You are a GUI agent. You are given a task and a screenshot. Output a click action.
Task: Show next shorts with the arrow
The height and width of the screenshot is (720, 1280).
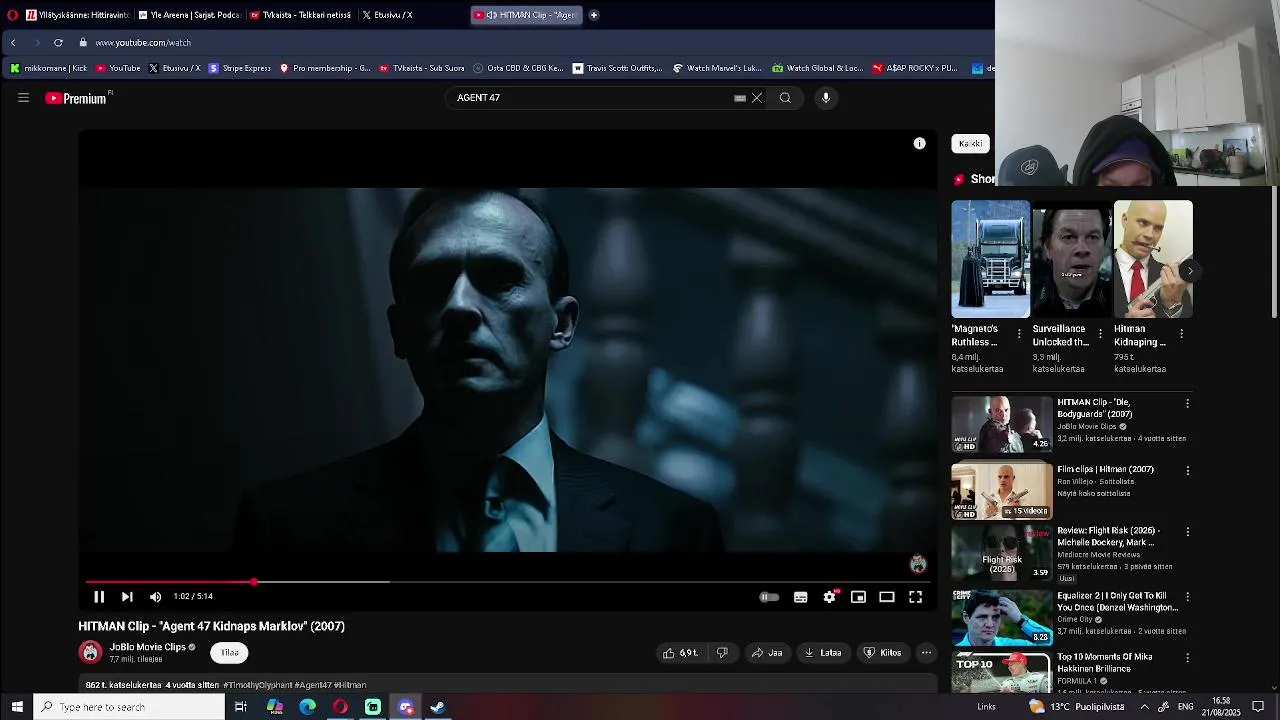point(1190,271)
